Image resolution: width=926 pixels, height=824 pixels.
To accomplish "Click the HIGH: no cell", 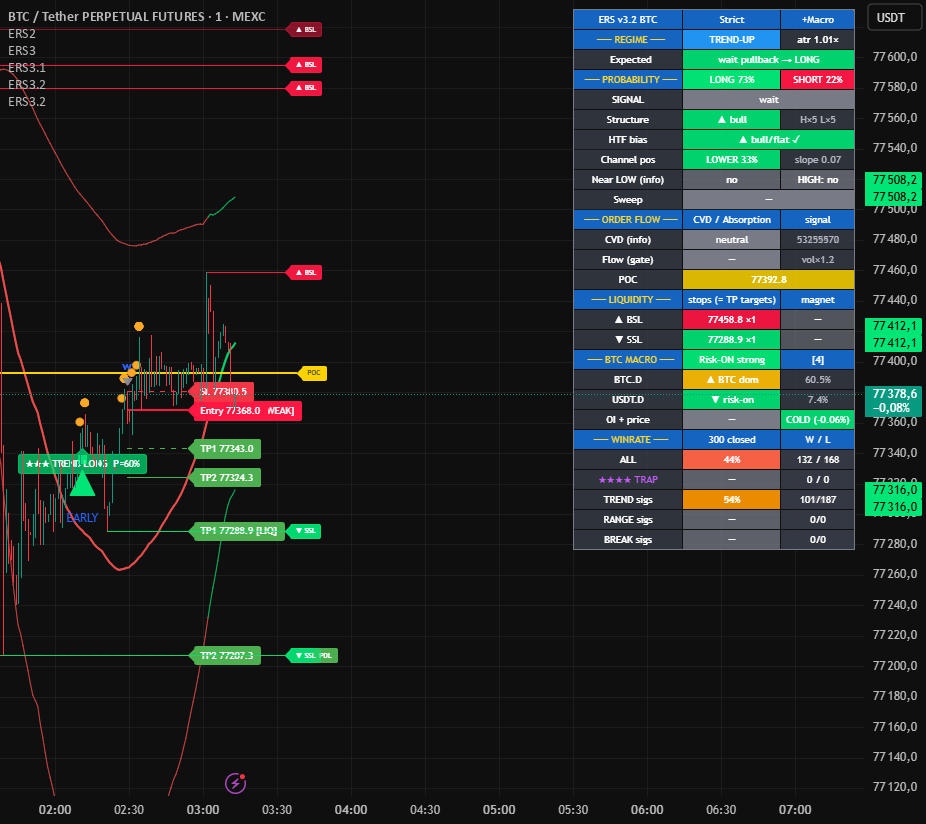I will pos(818,180).
